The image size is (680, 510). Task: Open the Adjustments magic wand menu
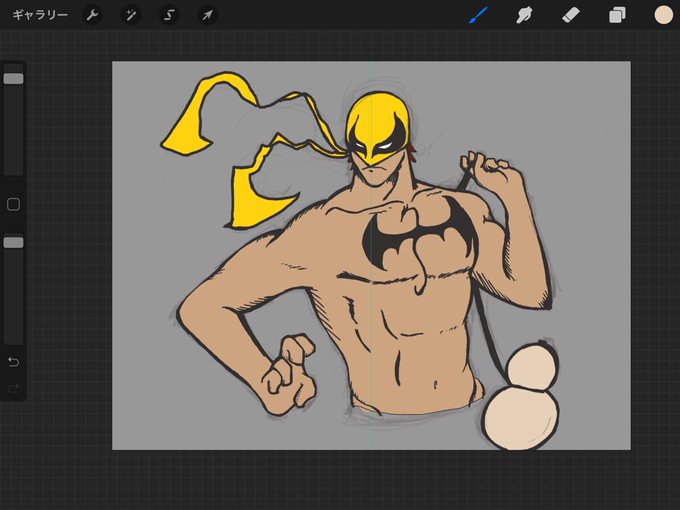(x=131, y=16)
